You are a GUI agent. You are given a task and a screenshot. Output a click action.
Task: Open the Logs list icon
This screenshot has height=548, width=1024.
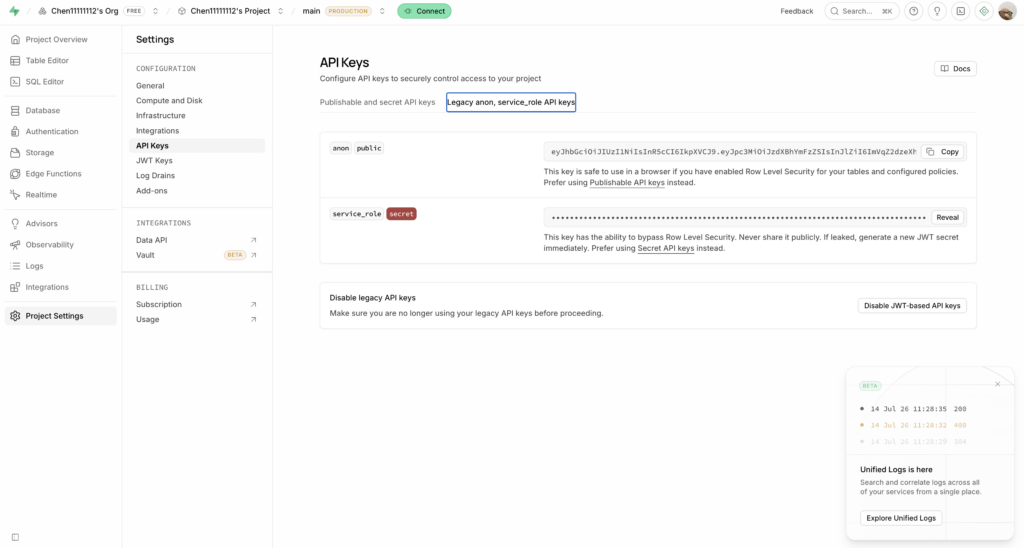coord(15,266)
